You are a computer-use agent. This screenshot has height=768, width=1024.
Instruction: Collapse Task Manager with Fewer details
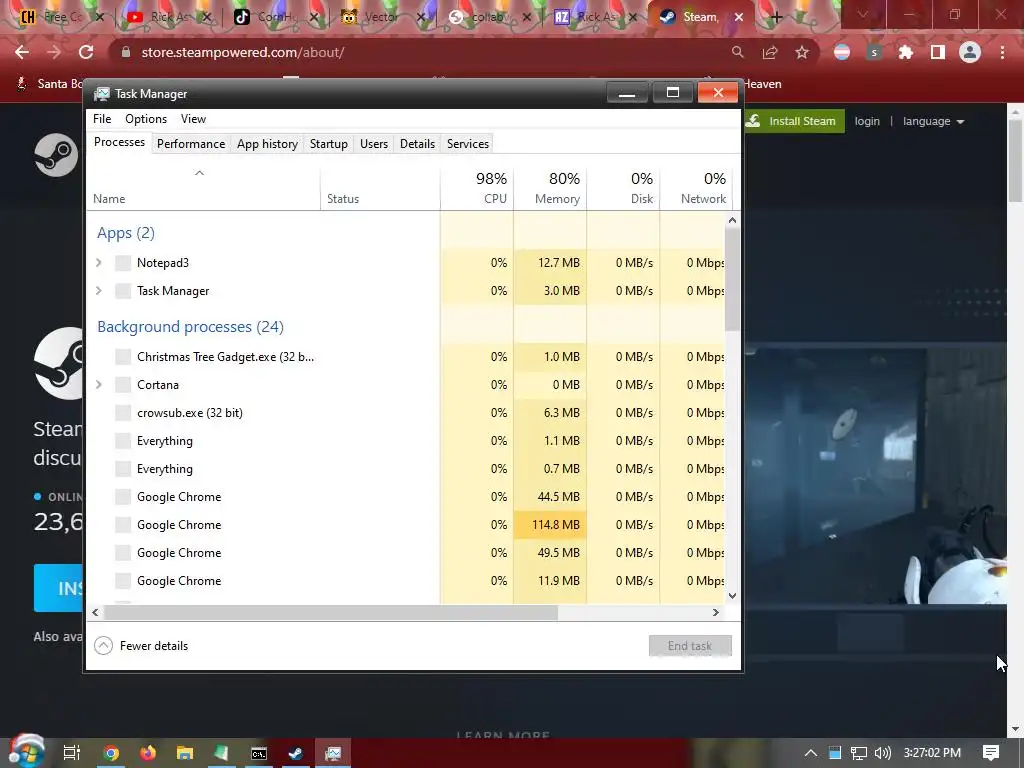(141, 646)
